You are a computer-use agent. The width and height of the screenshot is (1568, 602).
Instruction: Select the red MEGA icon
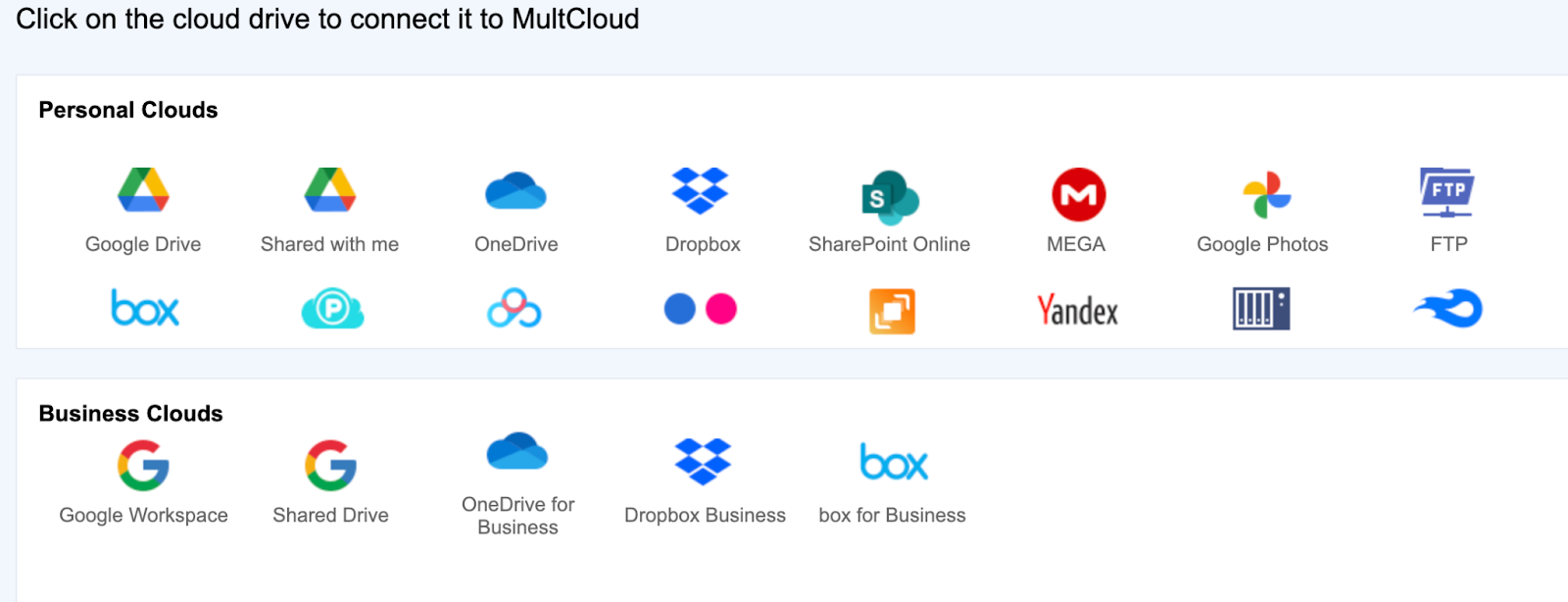tap(1078, 194)
